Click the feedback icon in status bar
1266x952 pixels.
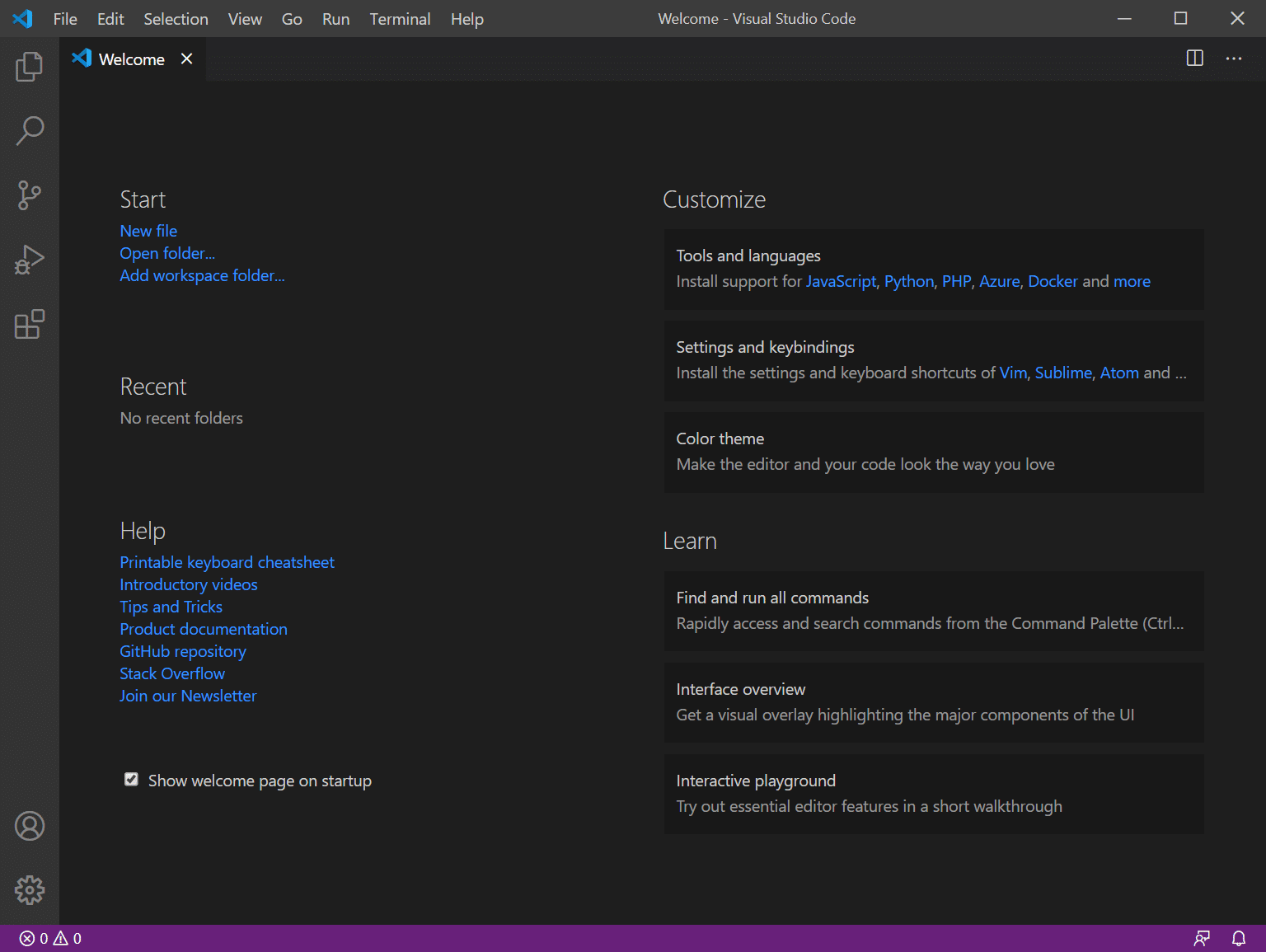point(1203,938)
